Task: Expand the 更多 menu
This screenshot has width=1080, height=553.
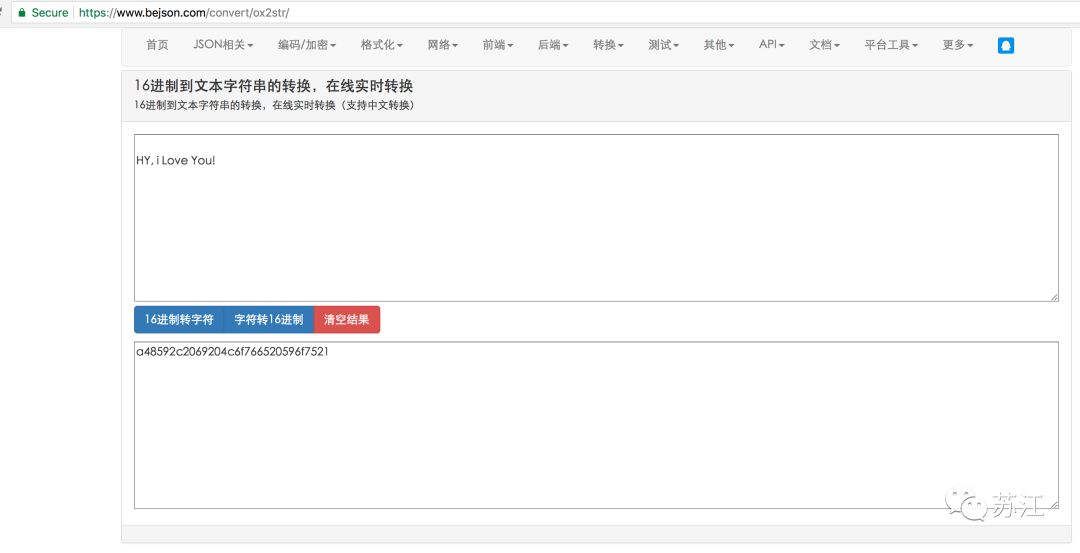Action: [957, 45]
